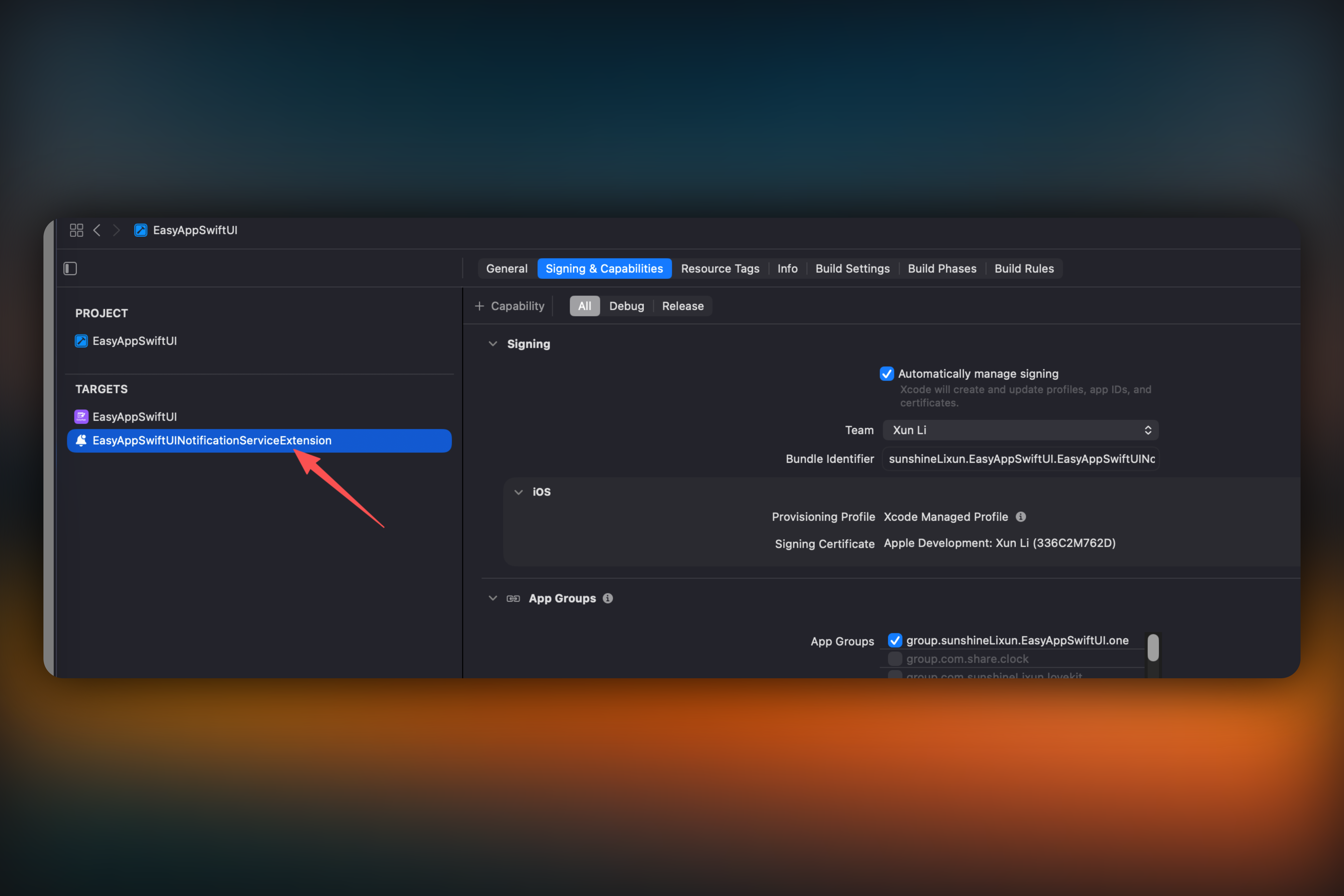1344x896 pixels.
Task: Open the related items grid icon
Action: [x=76, y=230]
